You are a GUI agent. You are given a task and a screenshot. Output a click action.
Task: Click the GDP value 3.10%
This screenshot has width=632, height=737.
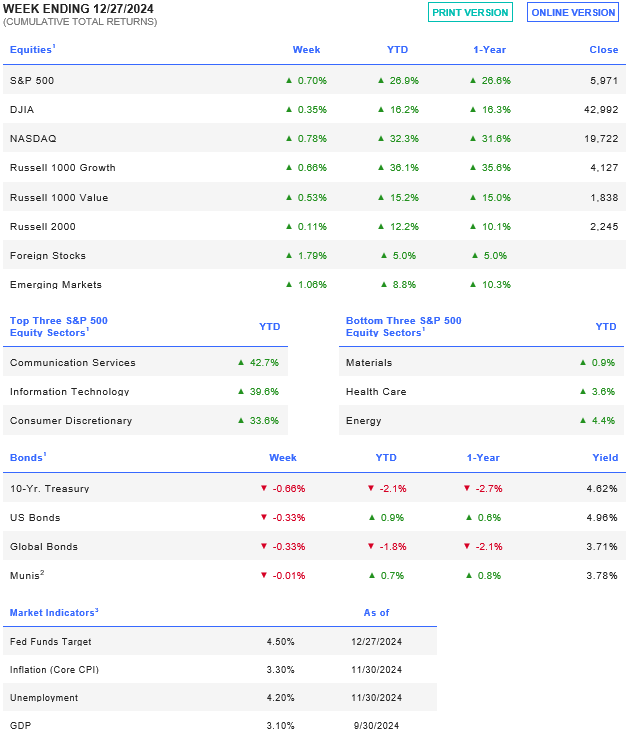click(x=281, y=726)
